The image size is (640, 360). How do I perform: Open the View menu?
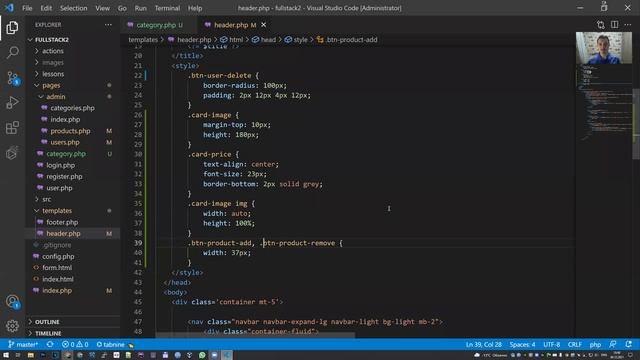(x=102, y=8)
